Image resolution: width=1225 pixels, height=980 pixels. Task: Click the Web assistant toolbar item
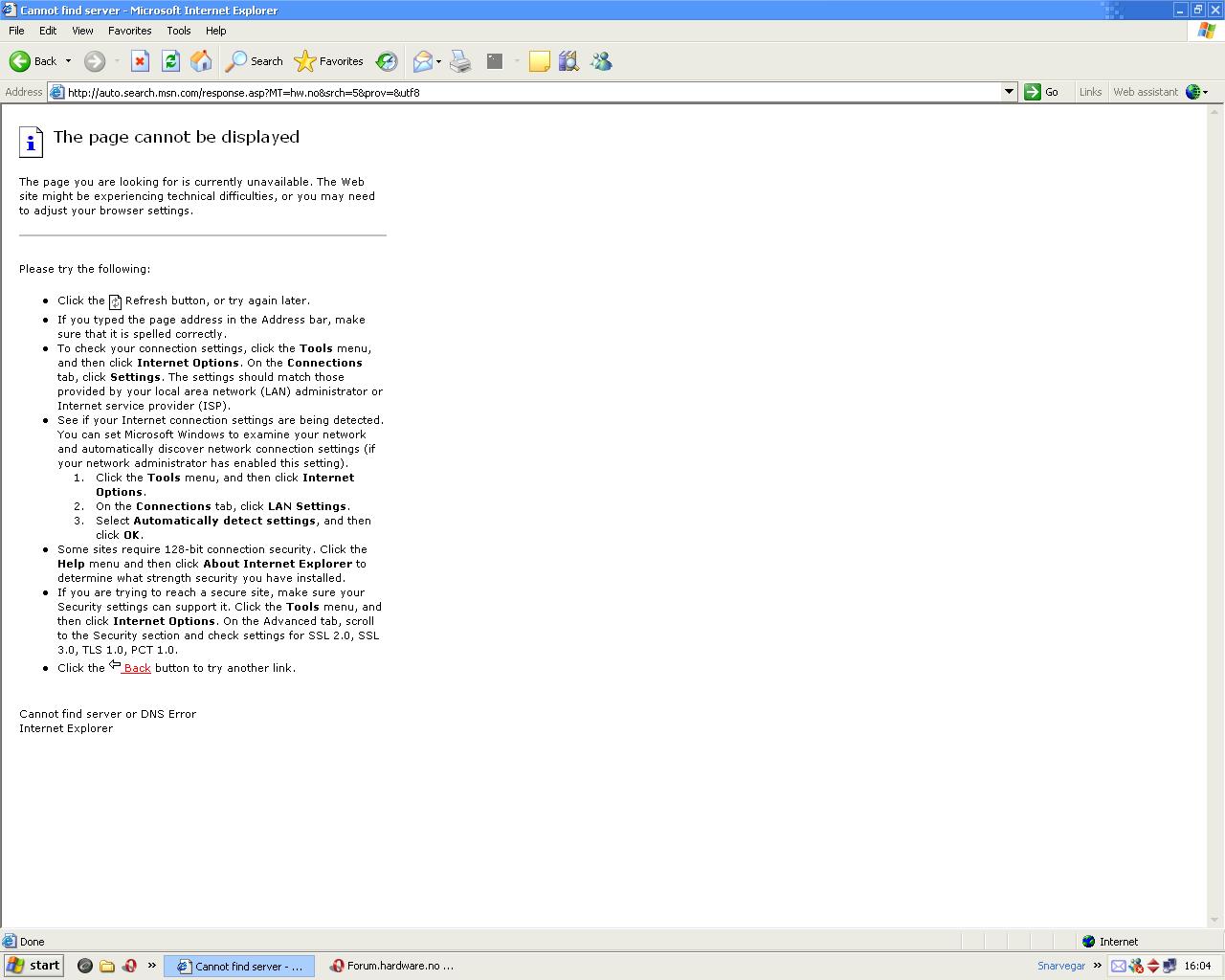click(x=1145, y=92)
